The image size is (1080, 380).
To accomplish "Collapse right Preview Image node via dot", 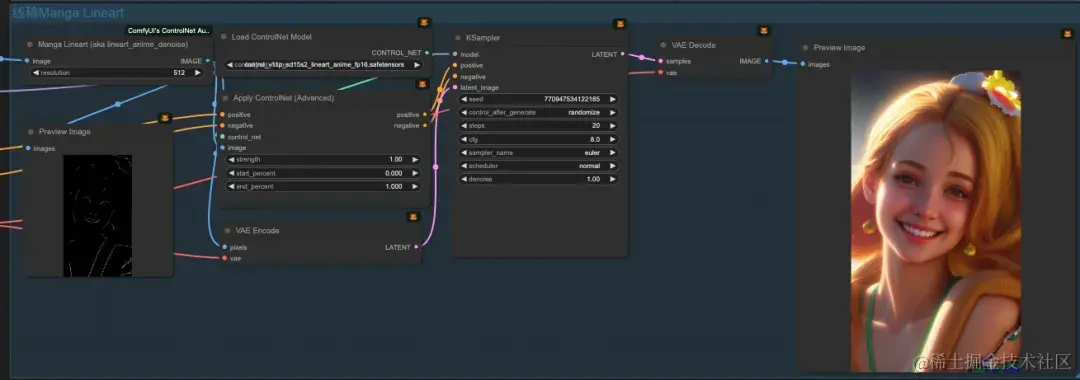I will coord(805,48).
